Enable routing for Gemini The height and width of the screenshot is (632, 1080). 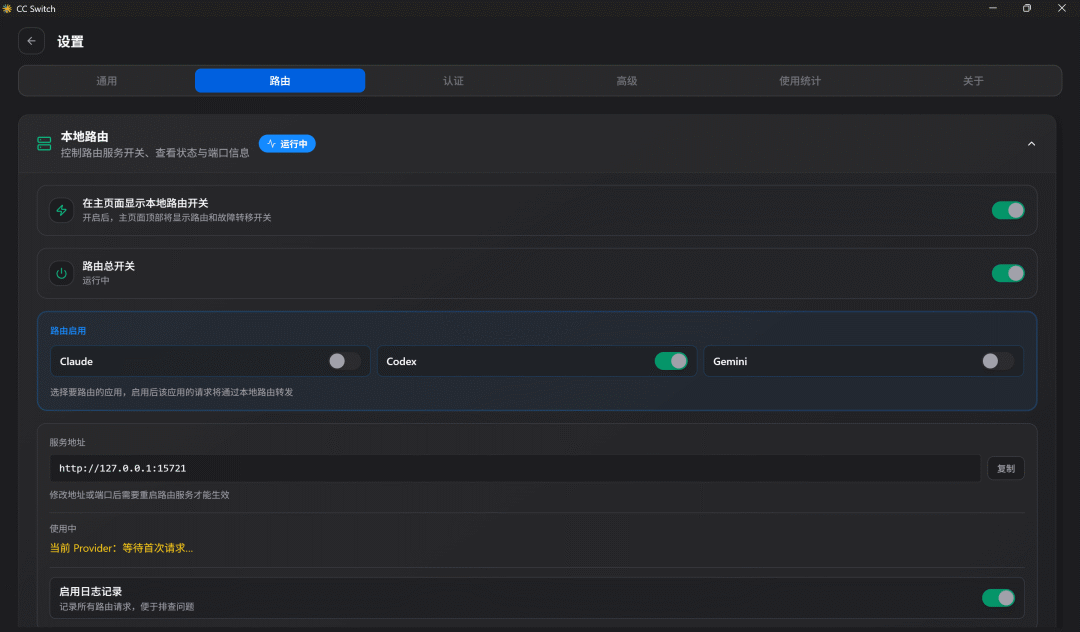point(997,361)
